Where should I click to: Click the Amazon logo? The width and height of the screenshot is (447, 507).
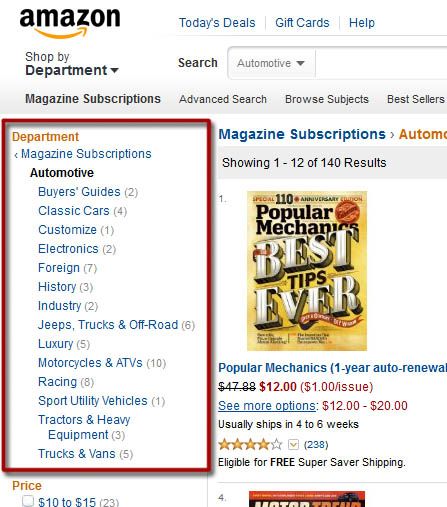[70, 23]
